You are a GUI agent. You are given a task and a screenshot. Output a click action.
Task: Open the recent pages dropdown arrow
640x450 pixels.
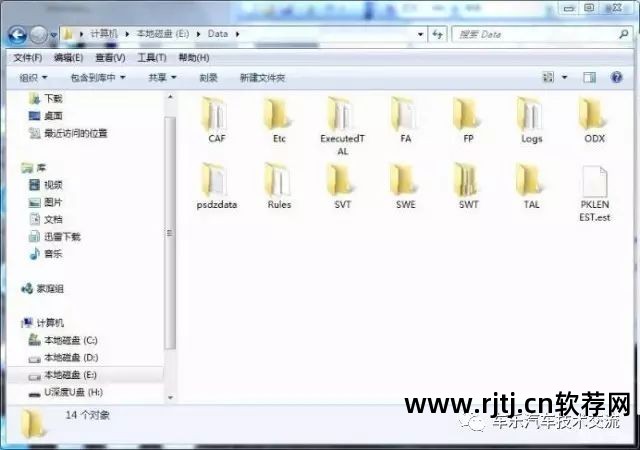53,36
